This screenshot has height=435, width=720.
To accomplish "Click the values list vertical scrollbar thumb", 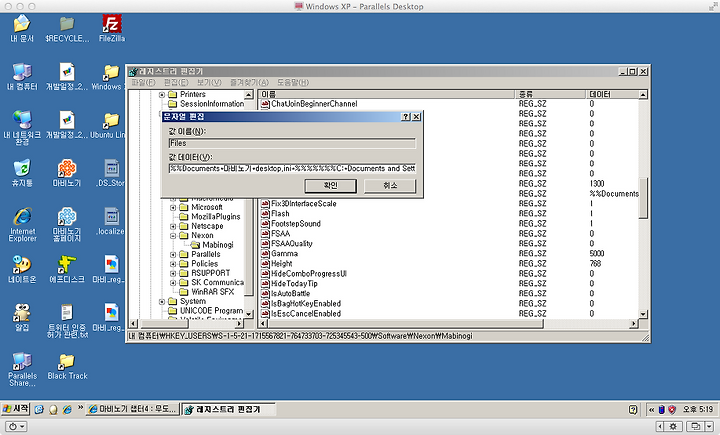I will coord(643,198).
